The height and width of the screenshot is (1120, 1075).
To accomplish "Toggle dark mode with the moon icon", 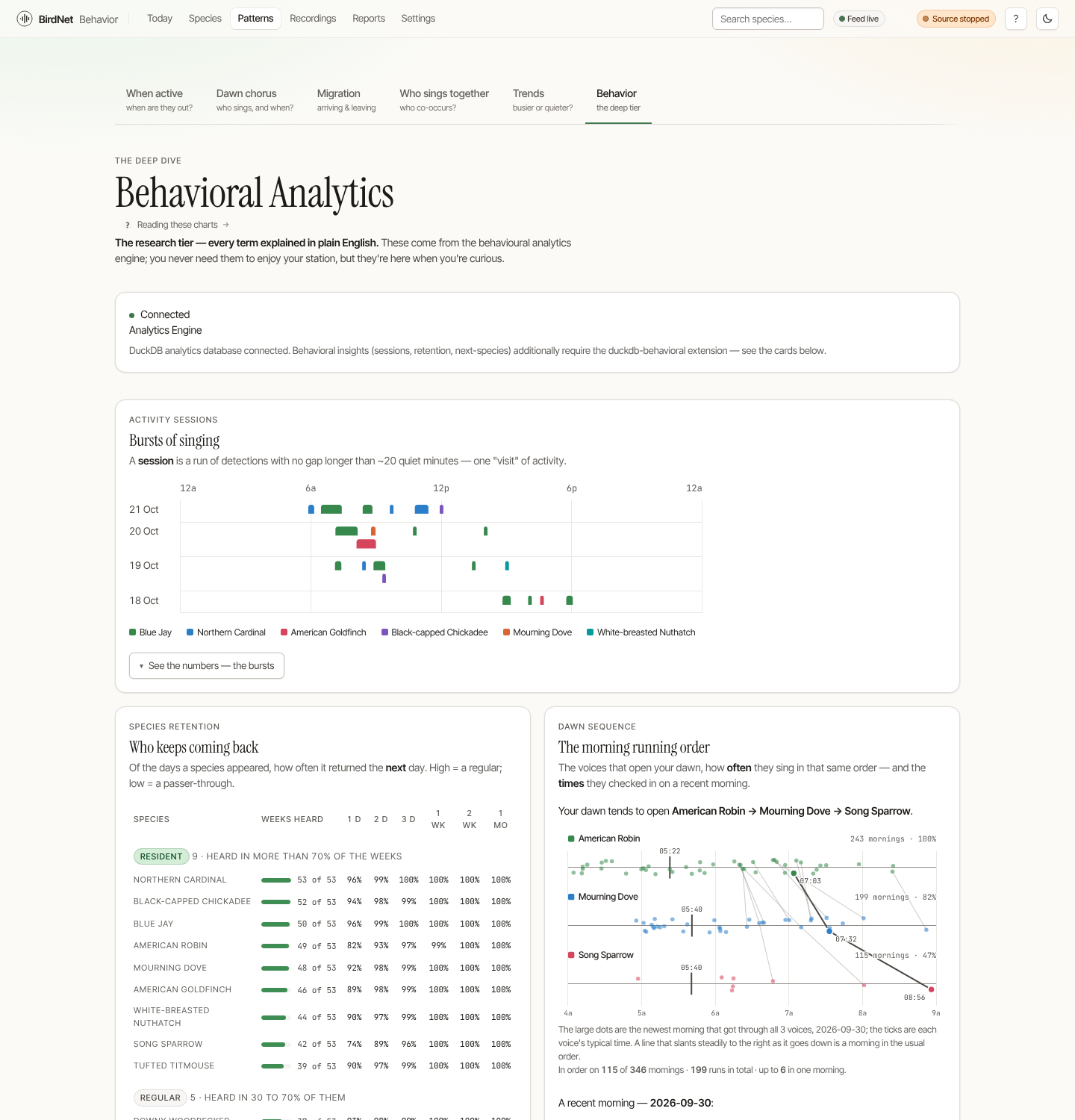I will (x=1047, y=19).
